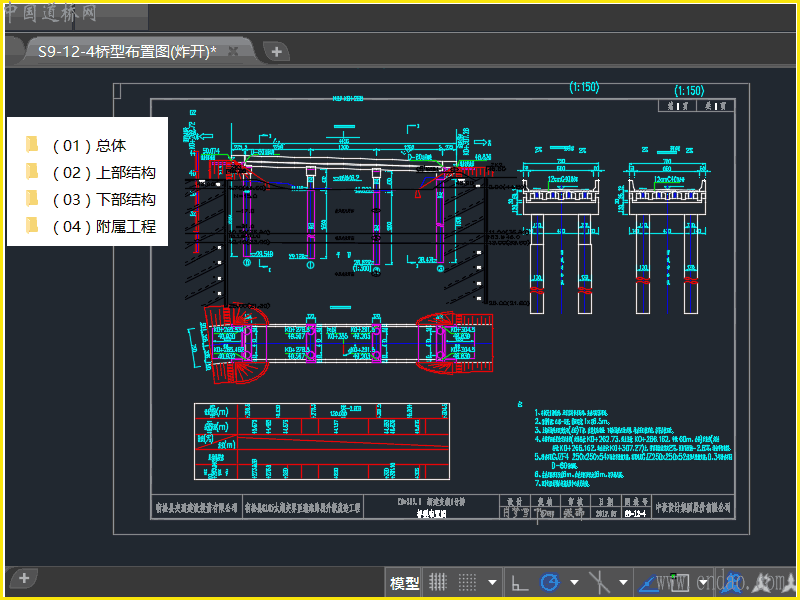Switch to the 模型 model space button
This screenshot has width=800, height=600.
[x=404, y=582]
